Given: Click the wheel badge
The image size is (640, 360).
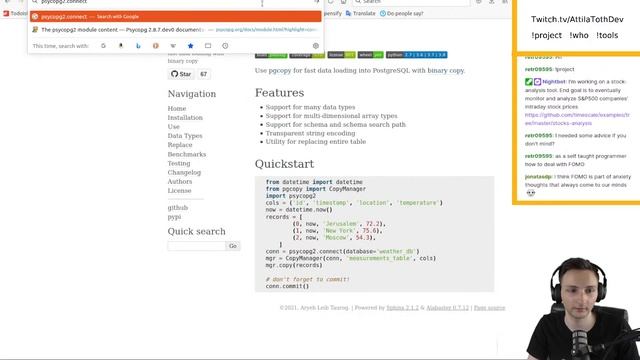Looking at the screenshot, I should [x=371, y=55].
